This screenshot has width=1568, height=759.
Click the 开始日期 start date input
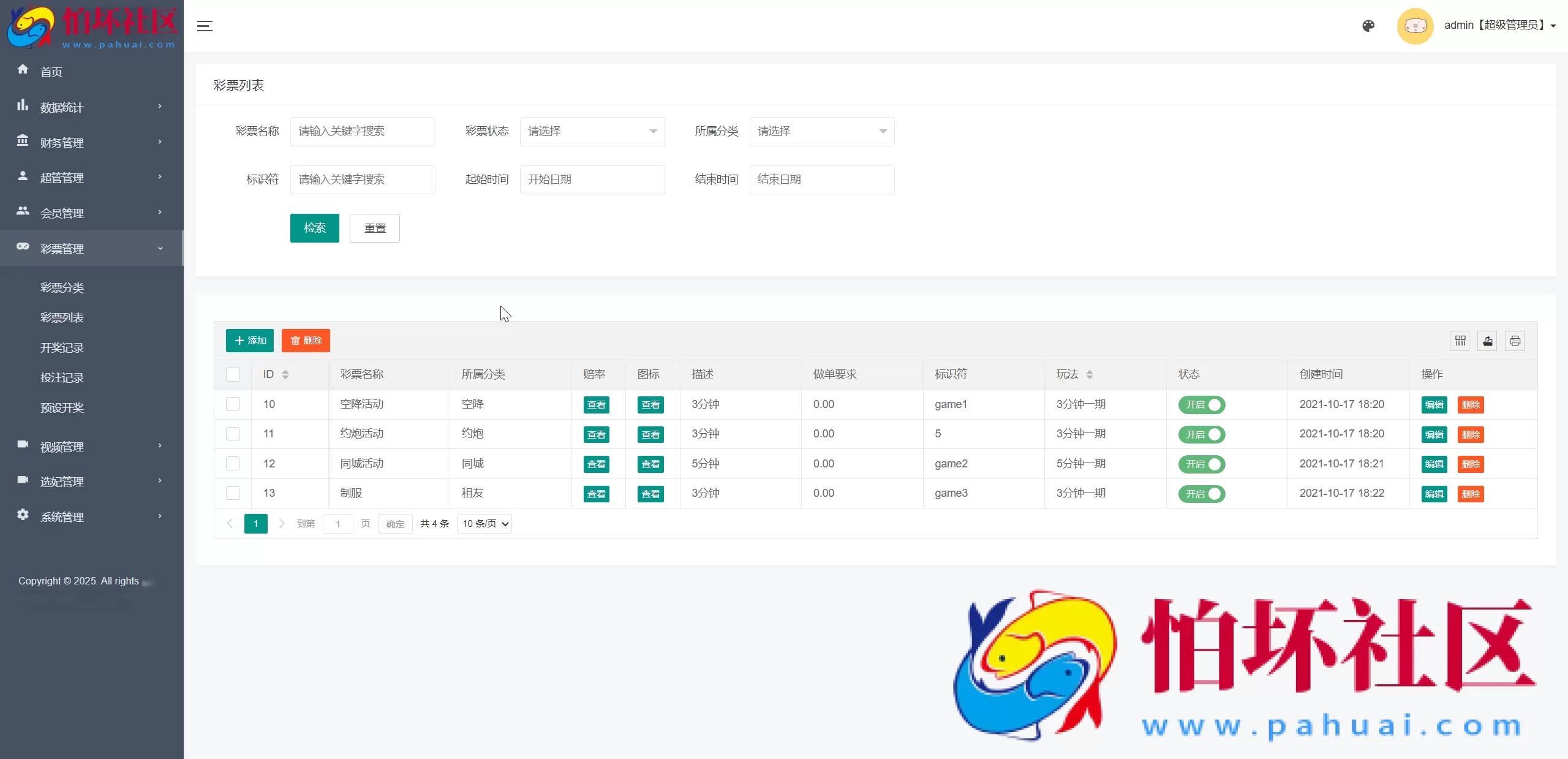(x=592, y=179)
